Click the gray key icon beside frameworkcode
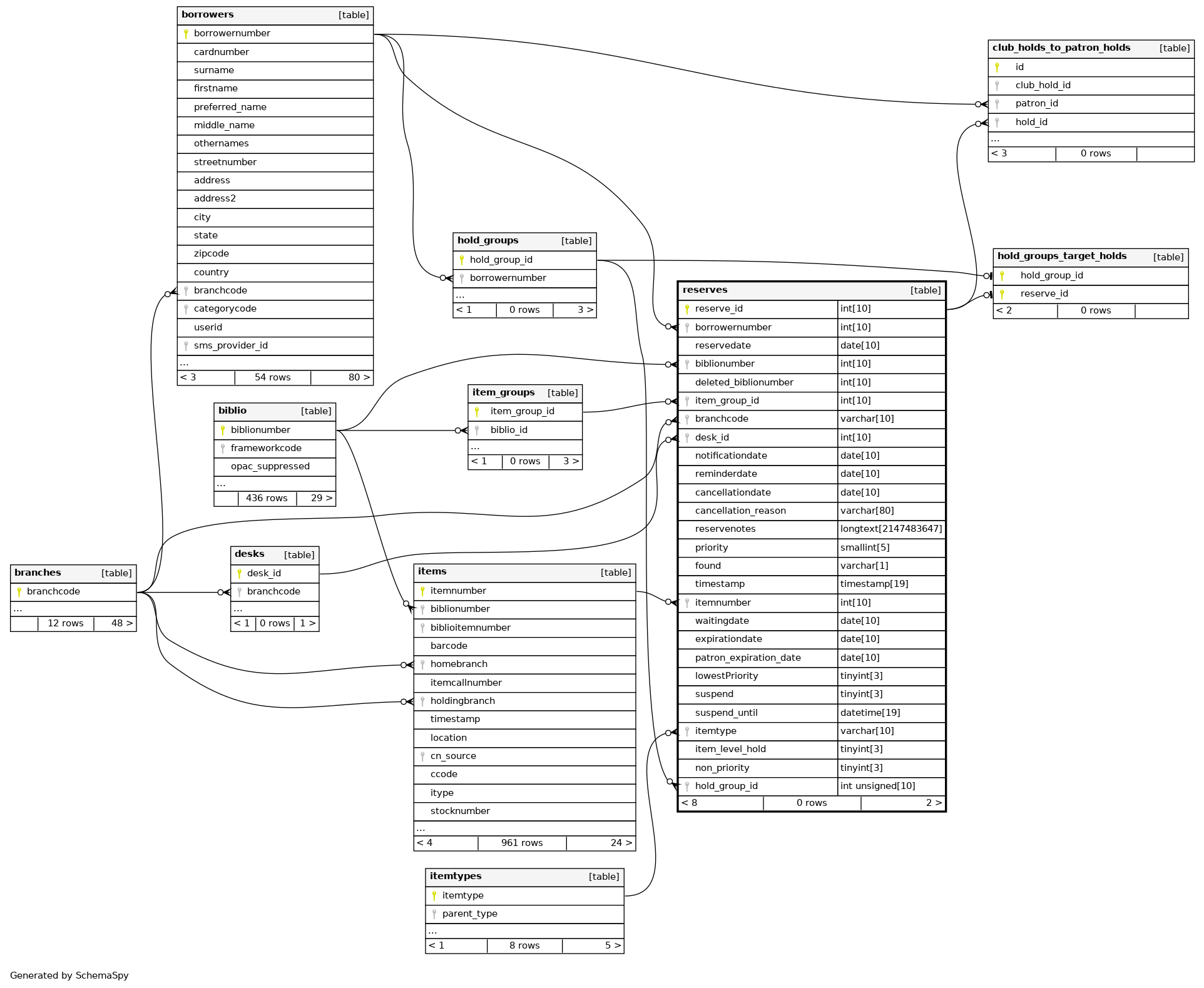The height and width of the screenshot is (988, 1204). 223,449
